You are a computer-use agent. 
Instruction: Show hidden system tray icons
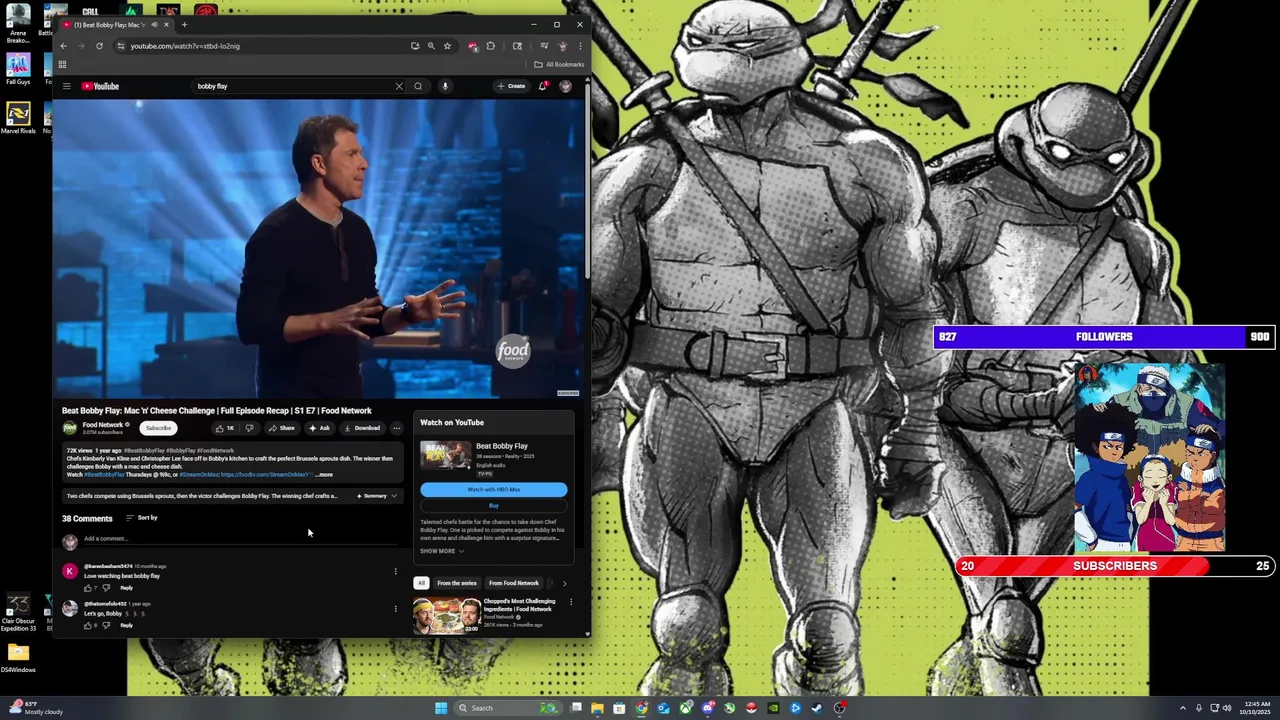tap(1183, 708)
